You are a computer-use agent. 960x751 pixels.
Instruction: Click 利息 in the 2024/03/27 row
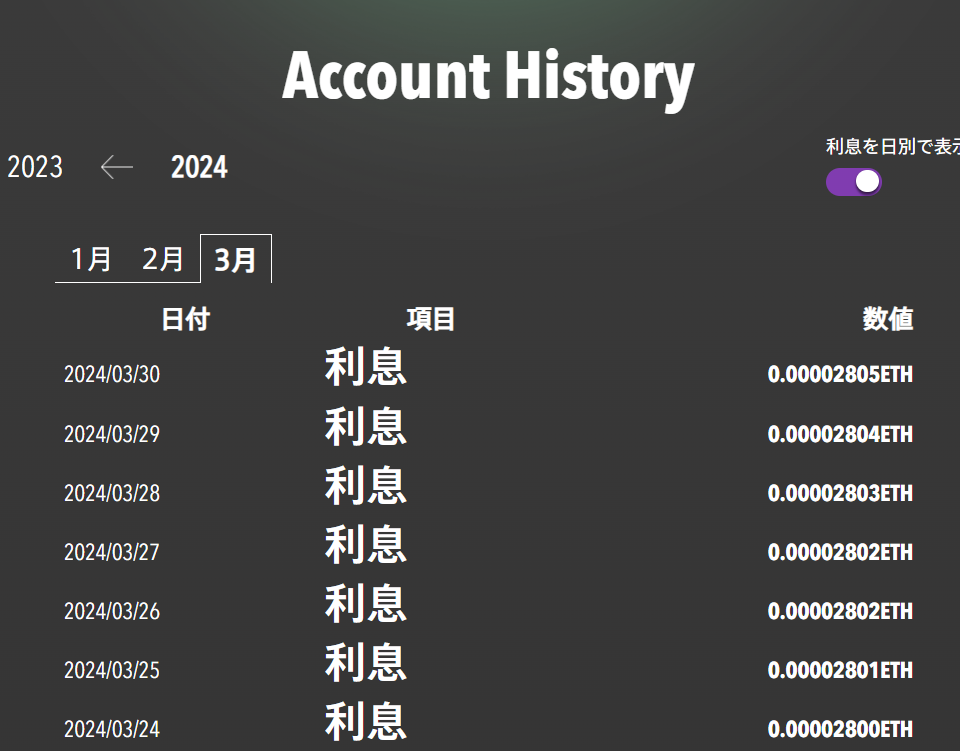366,544
